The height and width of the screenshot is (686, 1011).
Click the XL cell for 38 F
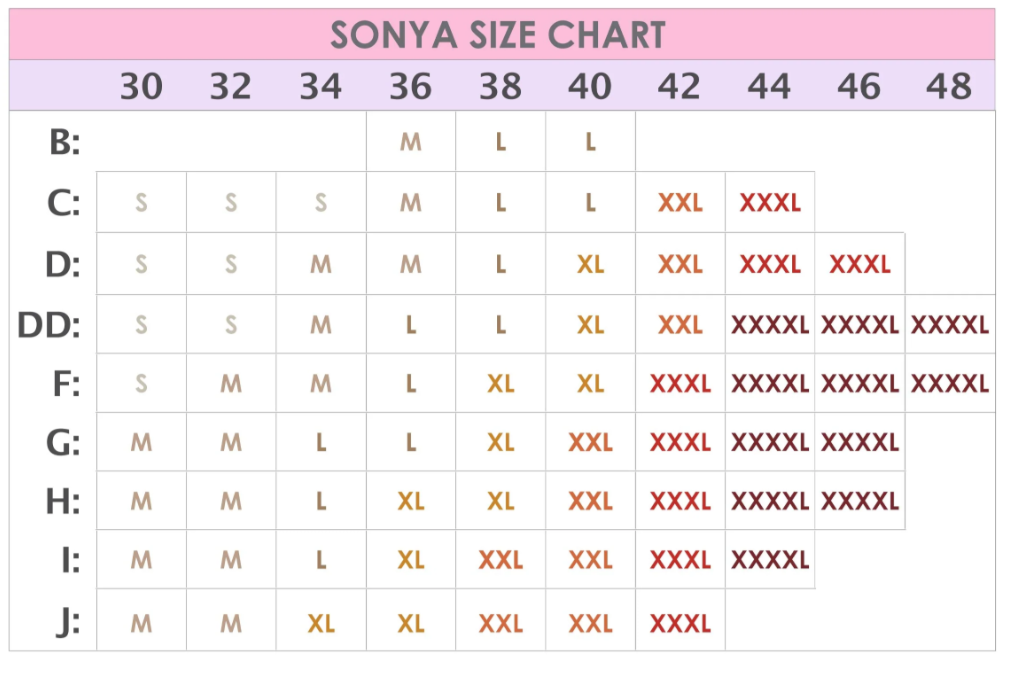pyautogui.click(x=500, y=384)
